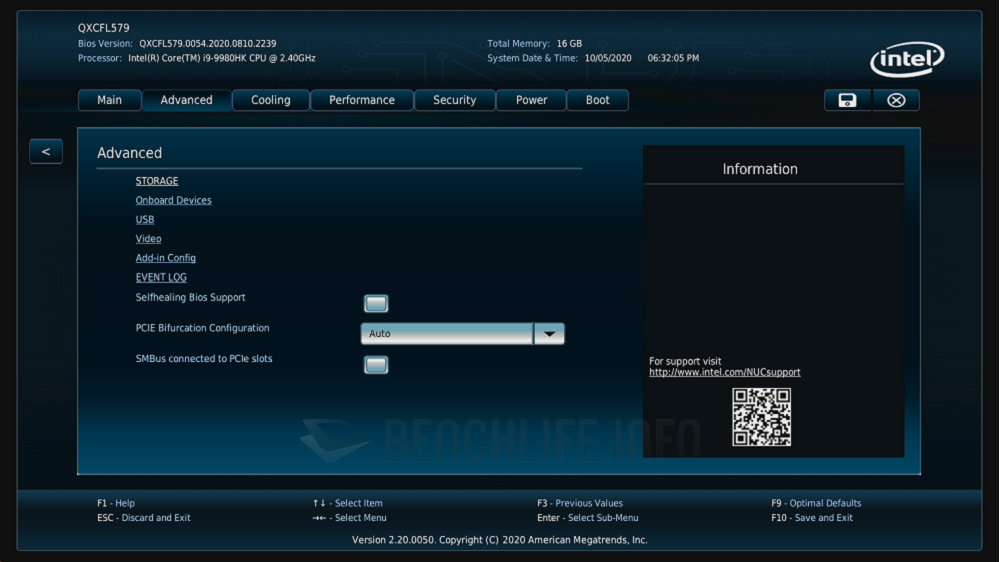The width and height of the screenshot is (1000, 562).
Task: Open Onboard Devices settings
Action: tap(174, 200)
